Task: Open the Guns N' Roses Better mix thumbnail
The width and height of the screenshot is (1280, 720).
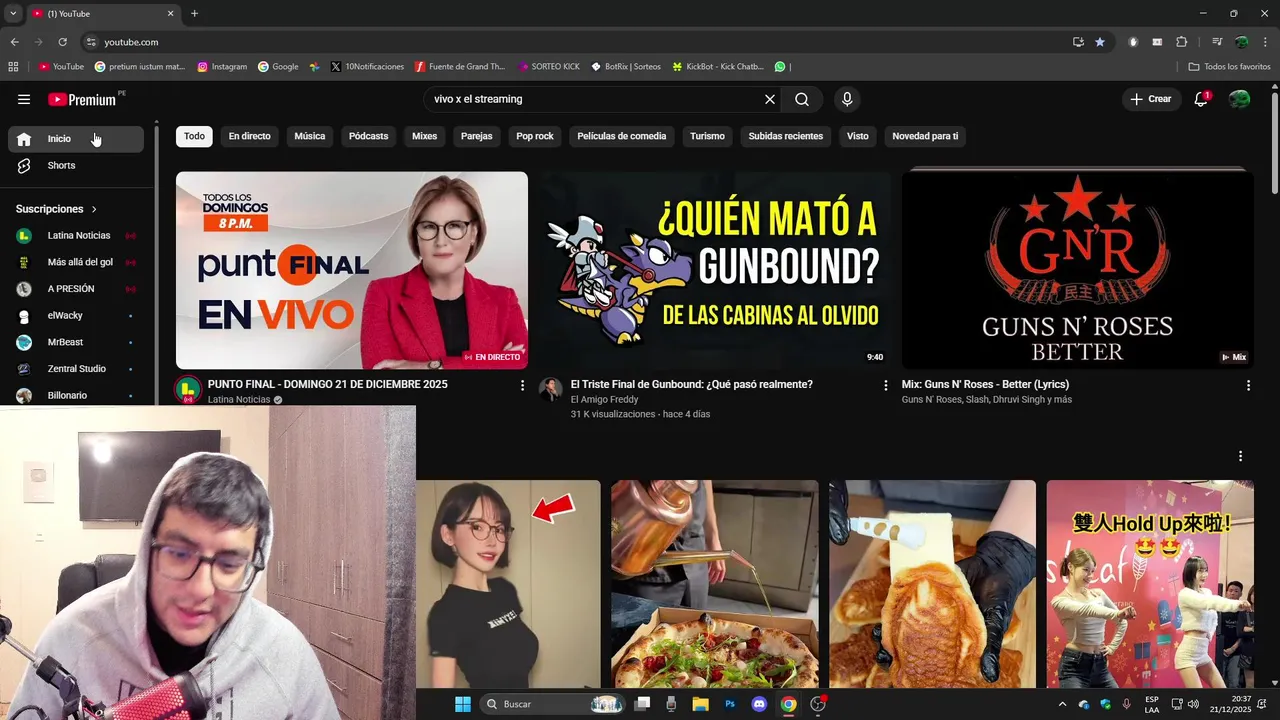Action: [x=1078, y=270]
